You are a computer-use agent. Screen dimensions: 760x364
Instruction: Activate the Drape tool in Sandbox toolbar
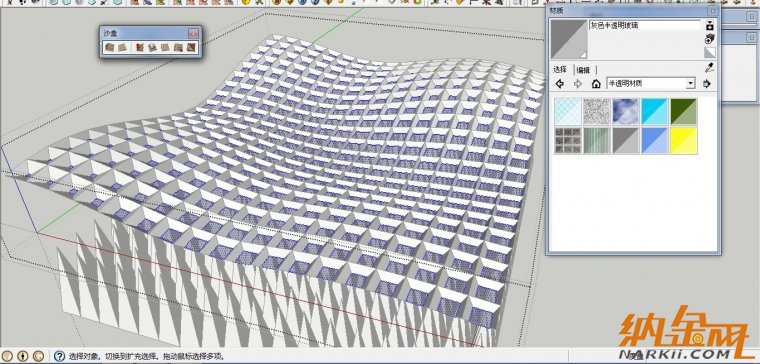165,47
